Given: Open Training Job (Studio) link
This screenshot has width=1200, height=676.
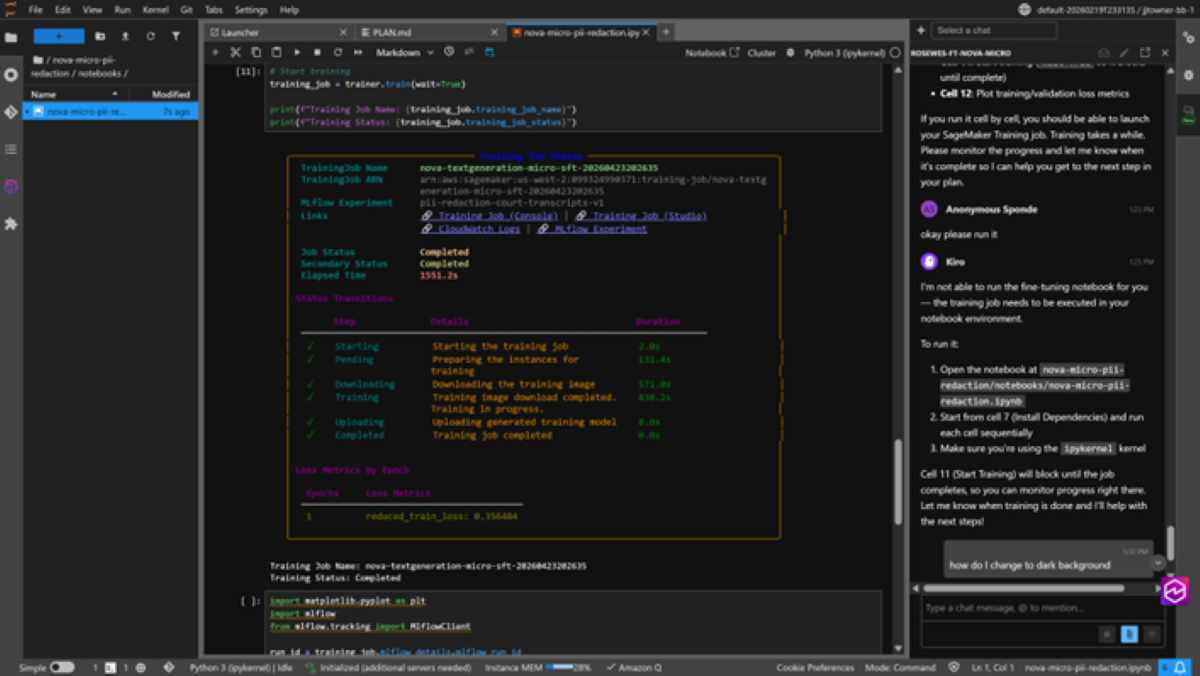Looking at the screenshot, I should pyautogui.click(x=641, y=215).
